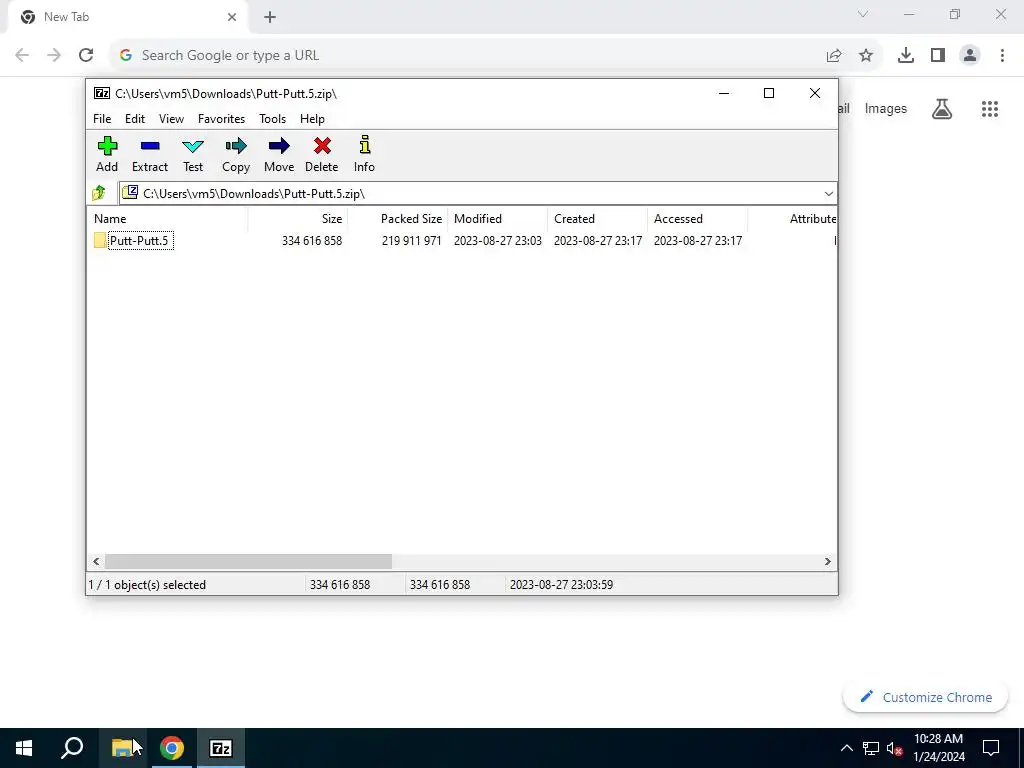Click the Delete red X icon

(x=322, y=154)
